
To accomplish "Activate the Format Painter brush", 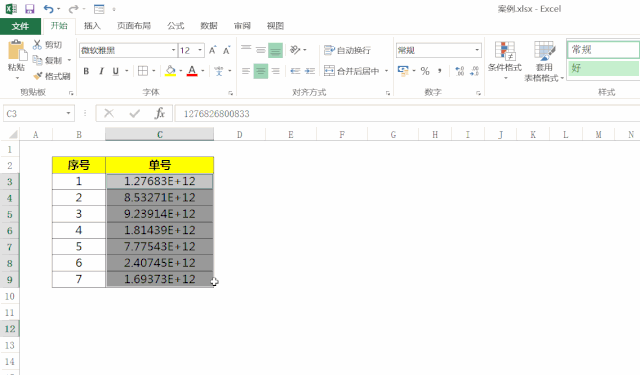I will pyautogui.click(x=38, y=76).
